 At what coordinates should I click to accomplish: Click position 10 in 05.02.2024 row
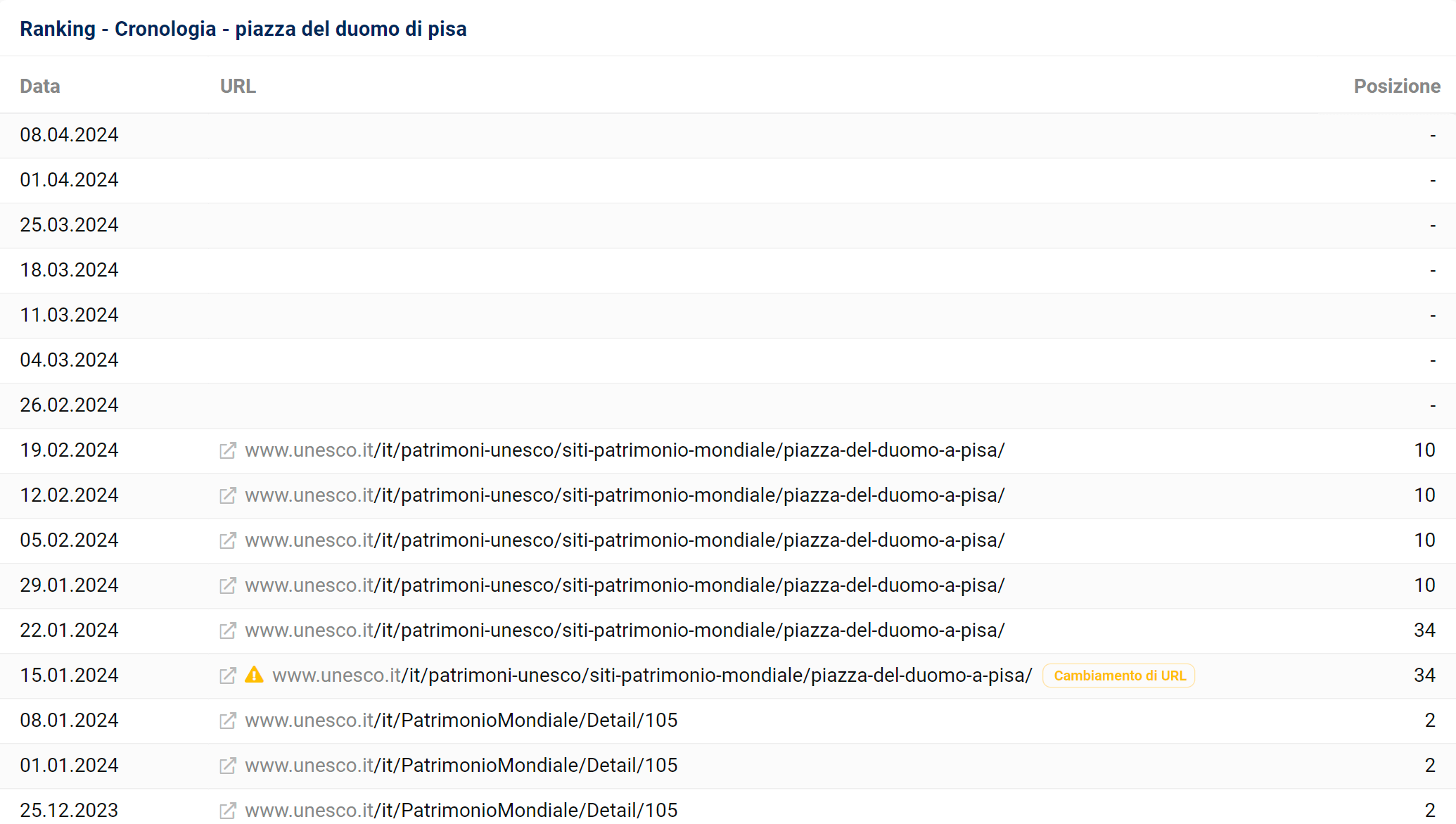1424,540
